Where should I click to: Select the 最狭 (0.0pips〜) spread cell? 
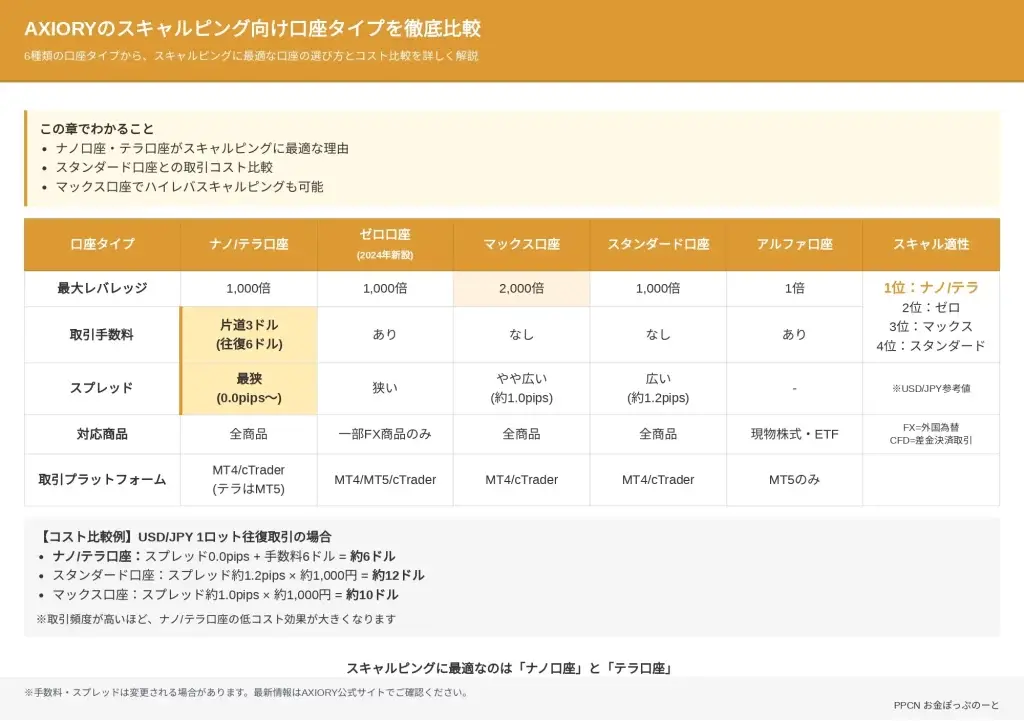pyautogui.click(x=249, y=388)
